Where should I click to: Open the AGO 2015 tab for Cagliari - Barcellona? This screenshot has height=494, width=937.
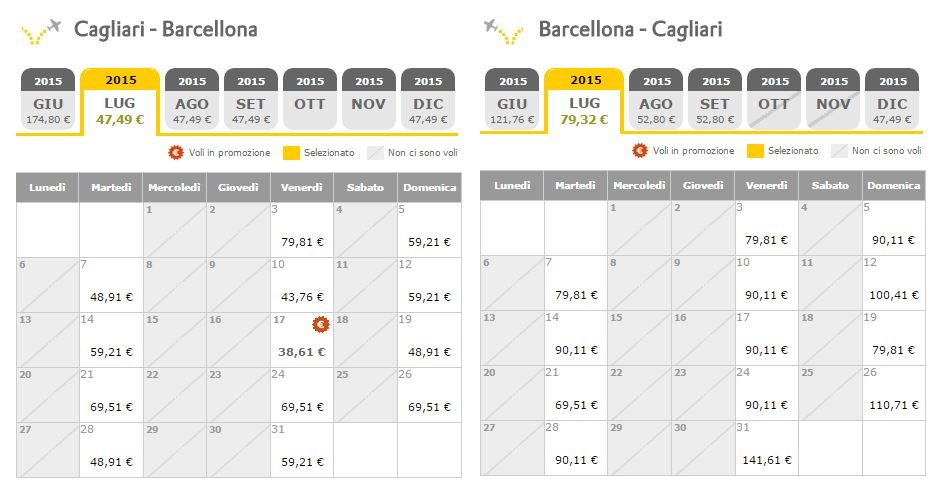click(192, 99)
